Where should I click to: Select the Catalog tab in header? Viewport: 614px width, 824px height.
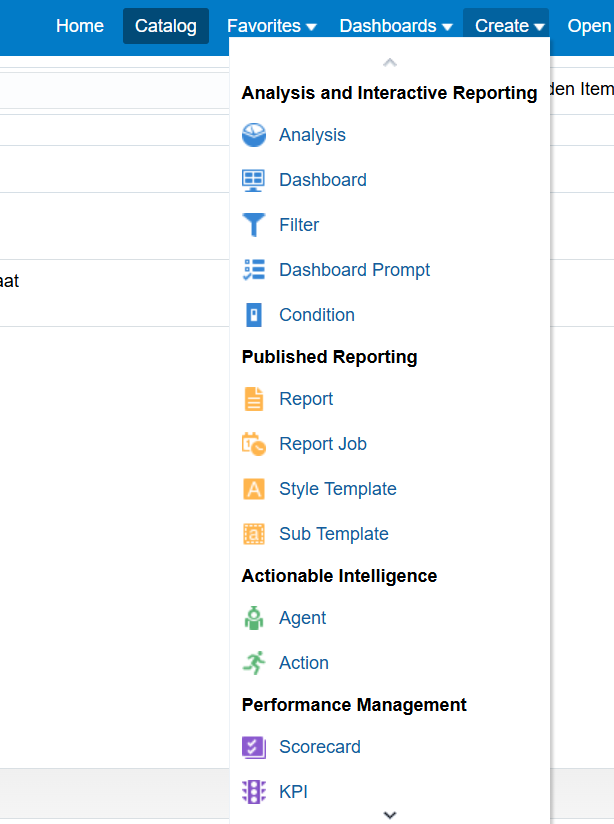[166, 26]
